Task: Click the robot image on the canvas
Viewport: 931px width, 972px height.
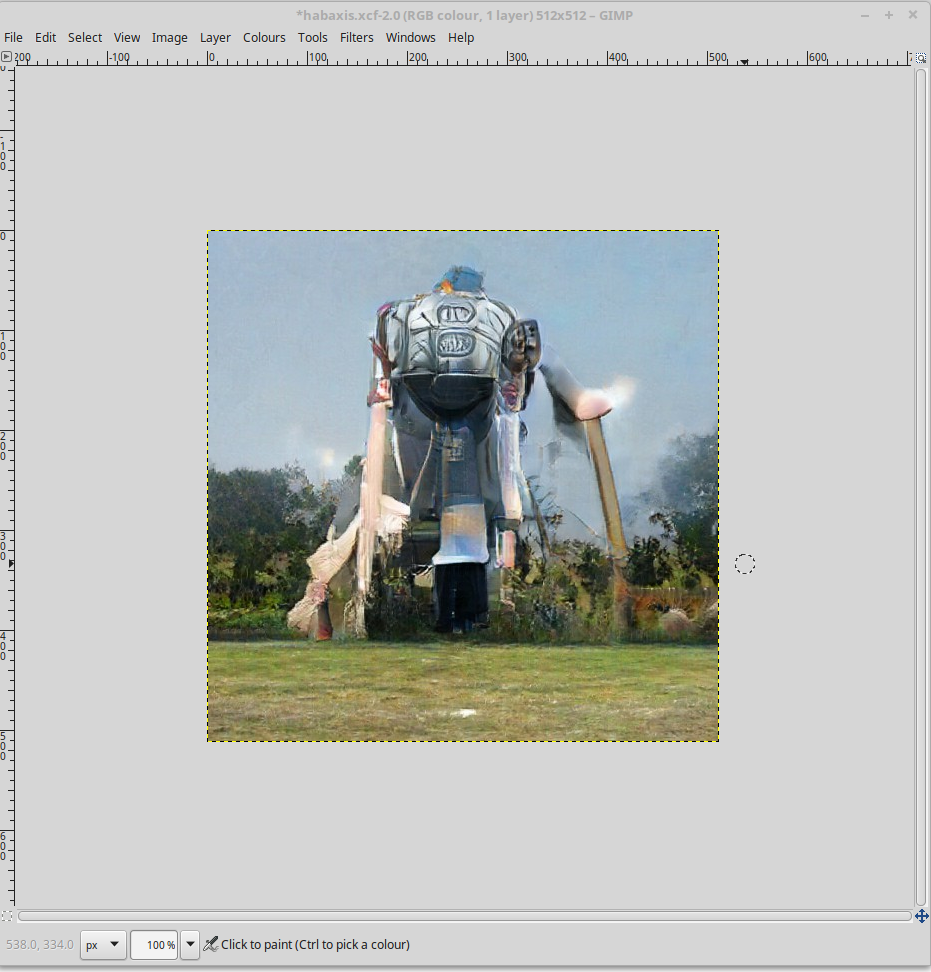Action: (463, 486)
